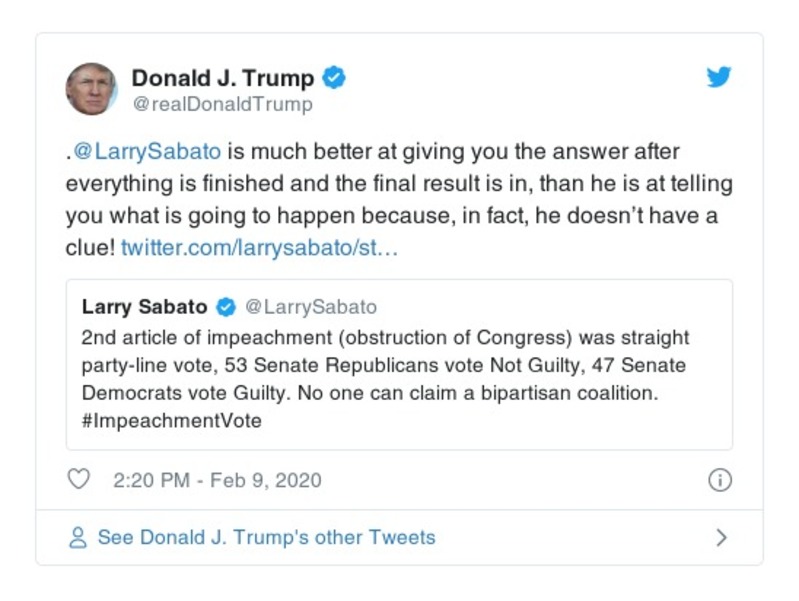Open the Donald J. Trump display name
This screenshot has height=601, width=799.
tap(223, 77)
